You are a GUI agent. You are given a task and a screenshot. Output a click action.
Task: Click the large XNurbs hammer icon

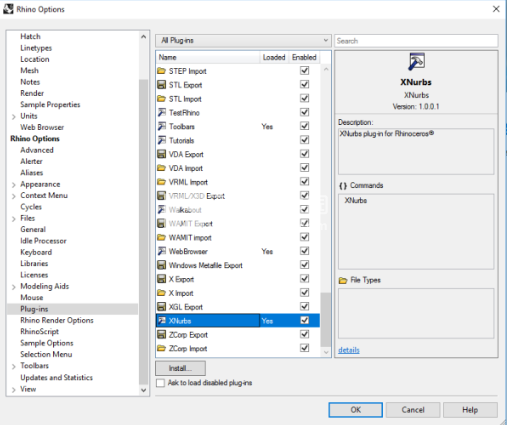[x=416, y=62]
